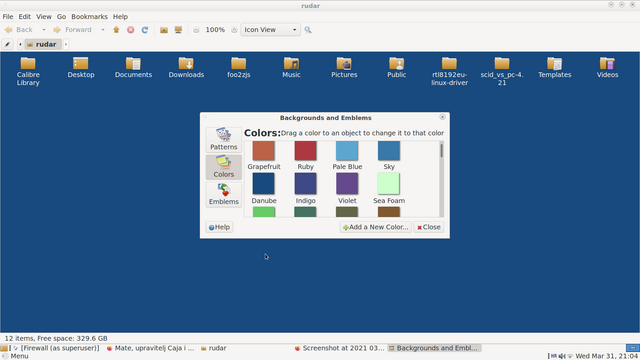This screenshot has height=360, width=640.
Task: Pick the Sea Foam color swatch
Action: pyautogui.click(x=389, y=184)
